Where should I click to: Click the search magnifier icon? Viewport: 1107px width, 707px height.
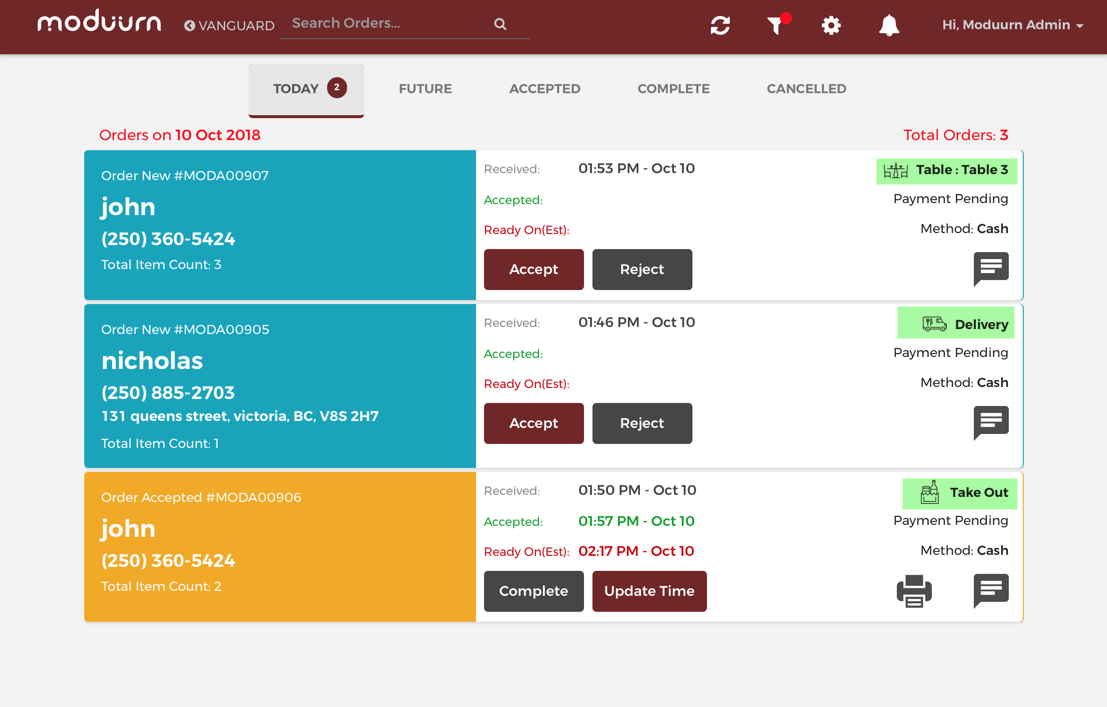[x=500, y=24]
